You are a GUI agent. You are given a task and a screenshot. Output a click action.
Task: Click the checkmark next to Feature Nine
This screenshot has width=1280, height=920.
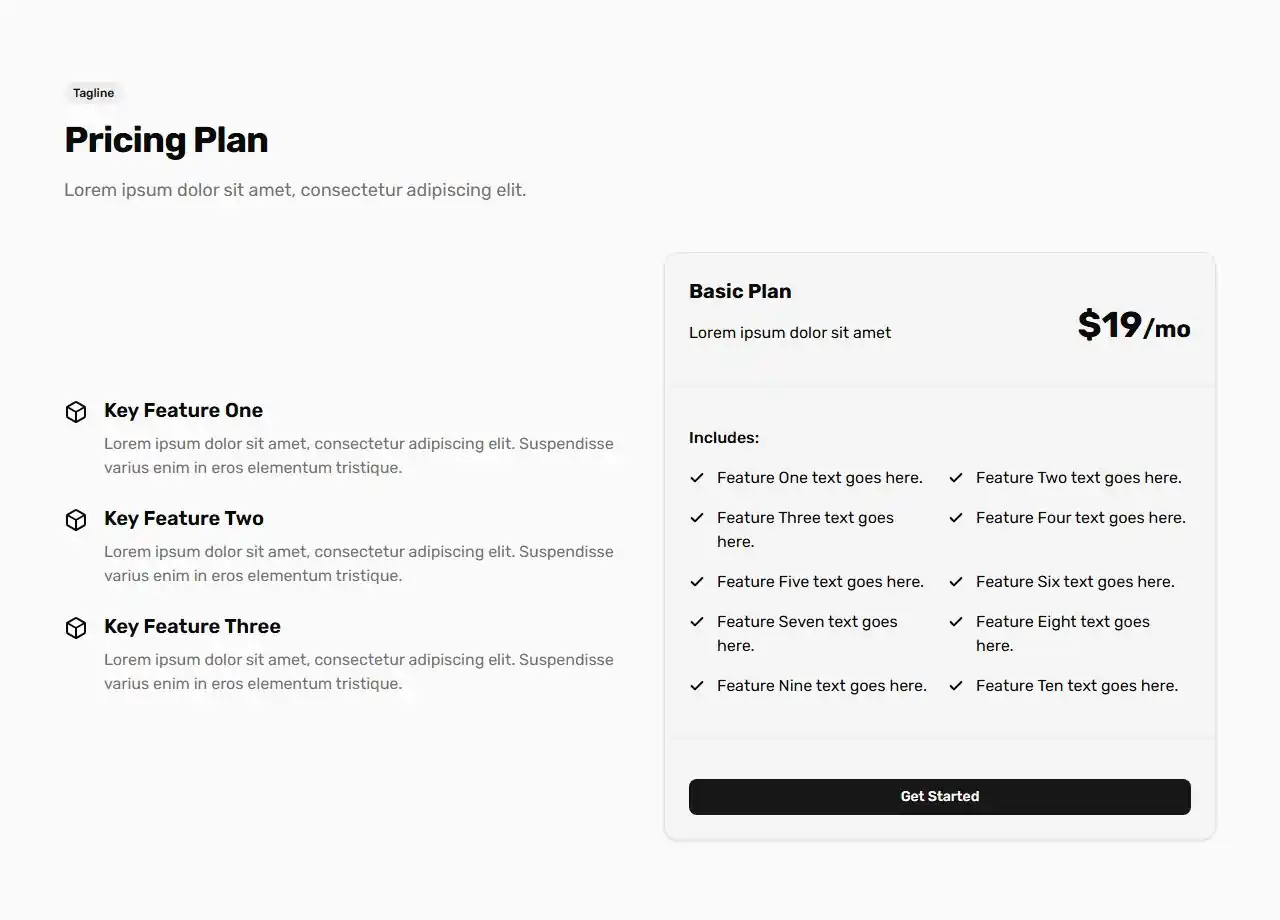pyautogui.click(x=697, y=686)
